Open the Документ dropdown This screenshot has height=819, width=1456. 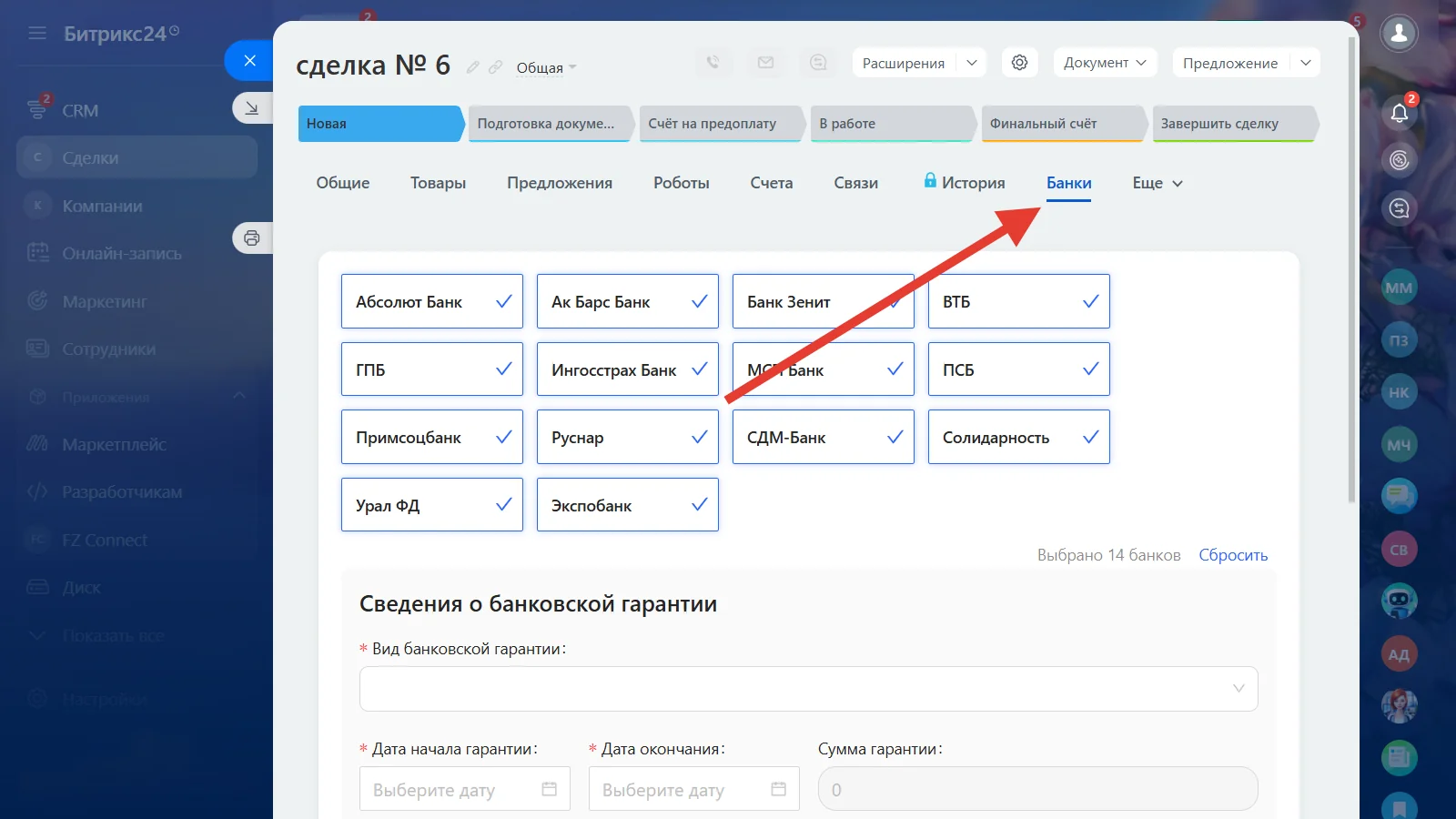(1105, 63)
